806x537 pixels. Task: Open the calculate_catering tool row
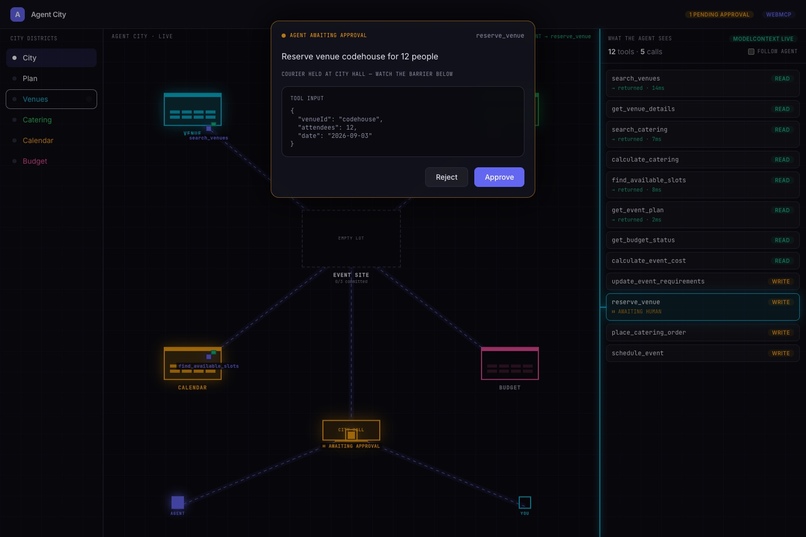click(702, 160)
